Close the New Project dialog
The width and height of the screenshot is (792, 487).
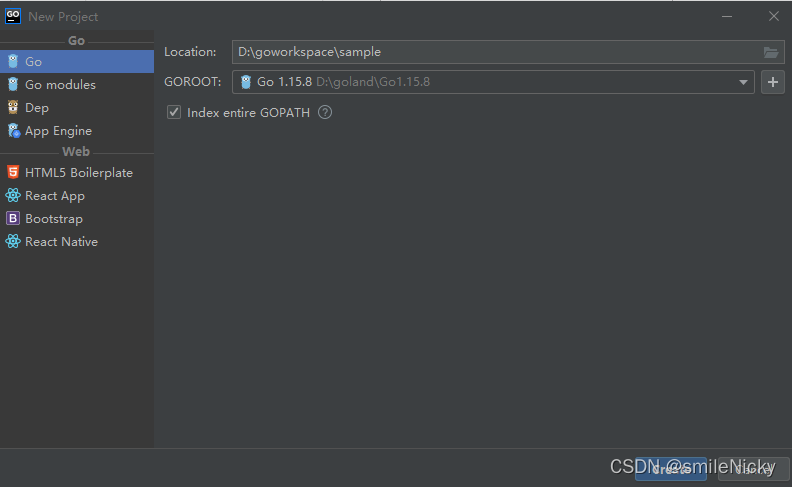tap(773, 16)
